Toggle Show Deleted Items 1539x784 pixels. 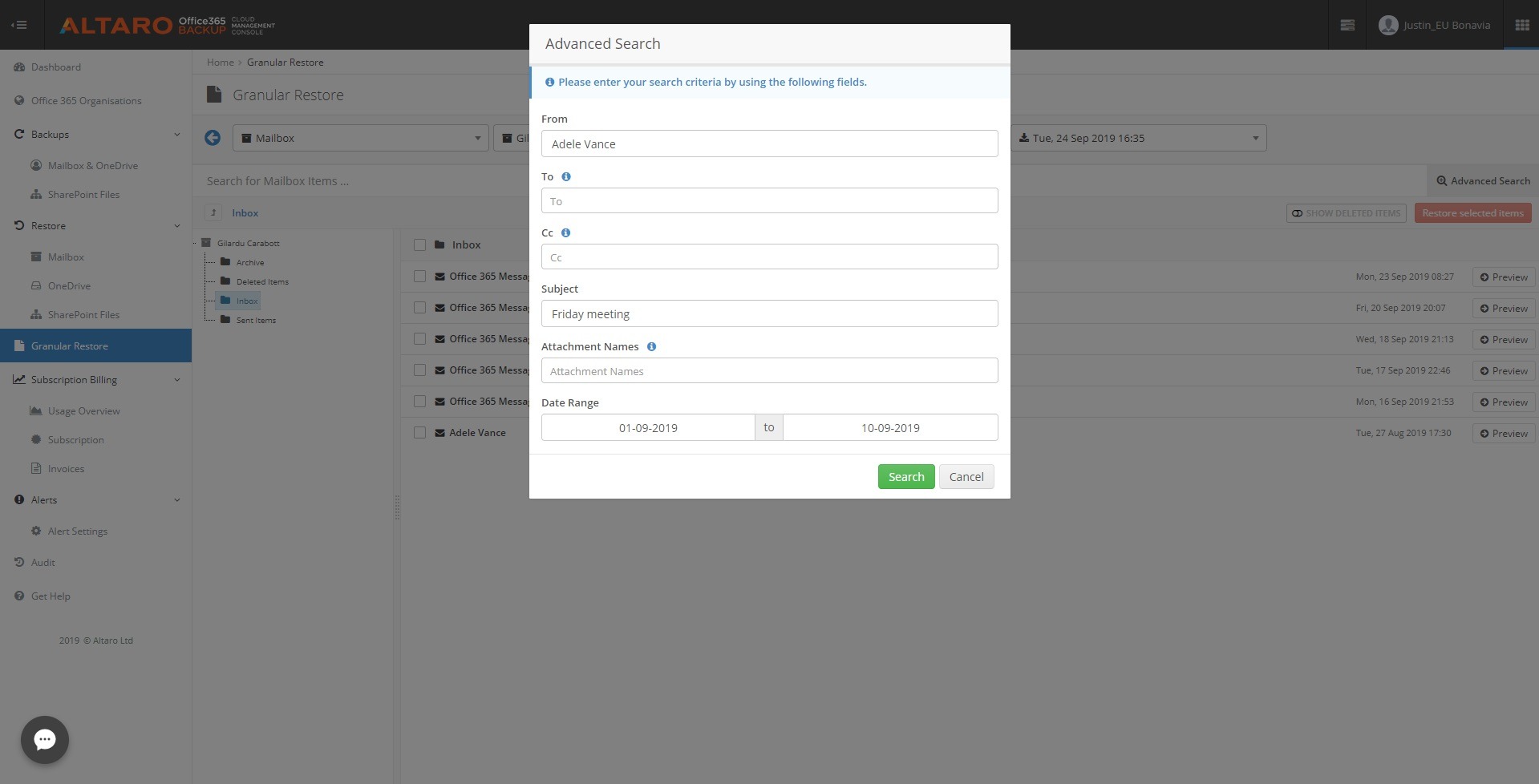[x=1346, y=213]
